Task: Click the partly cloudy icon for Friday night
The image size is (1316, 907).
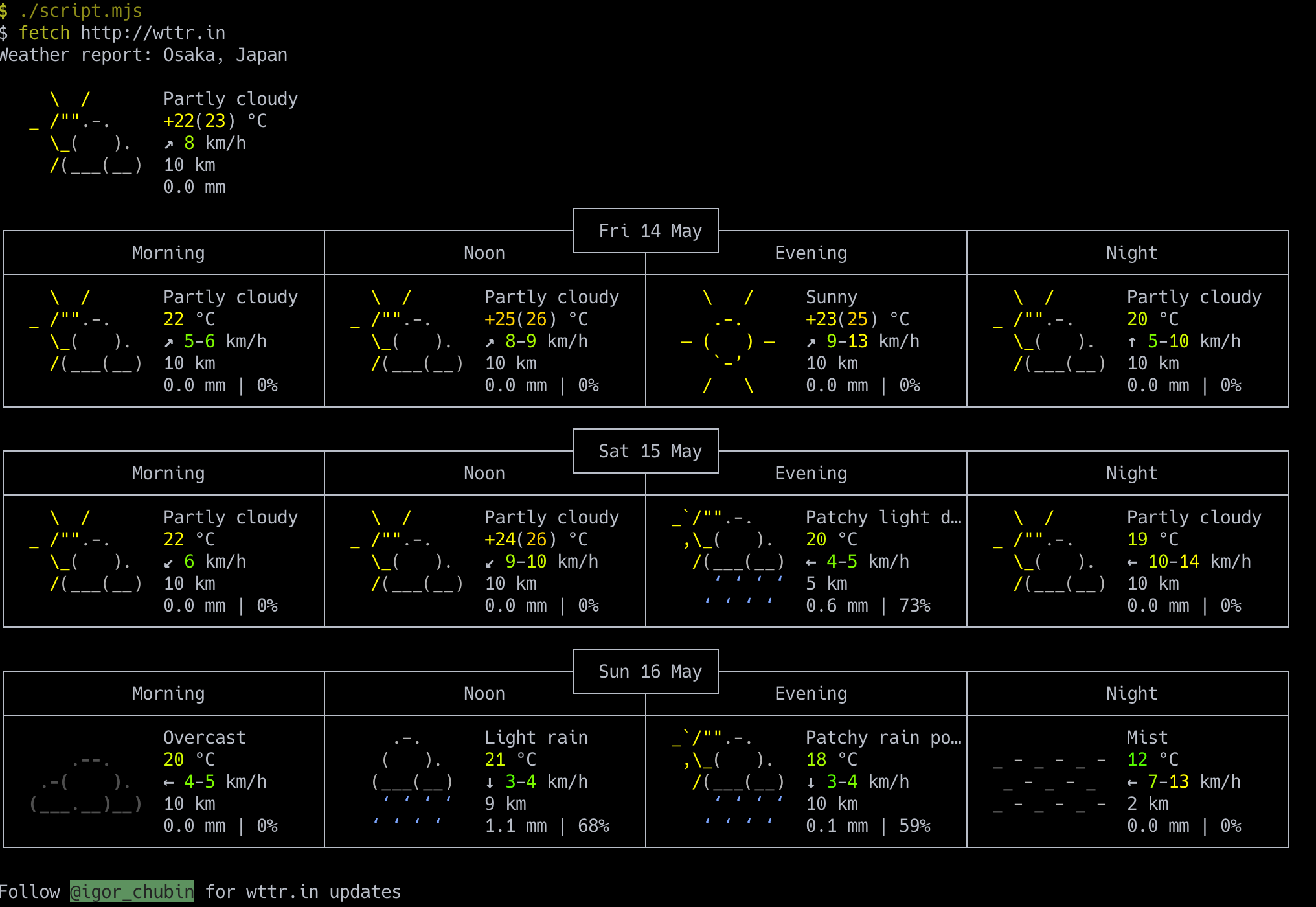Action: point(1049,330)
